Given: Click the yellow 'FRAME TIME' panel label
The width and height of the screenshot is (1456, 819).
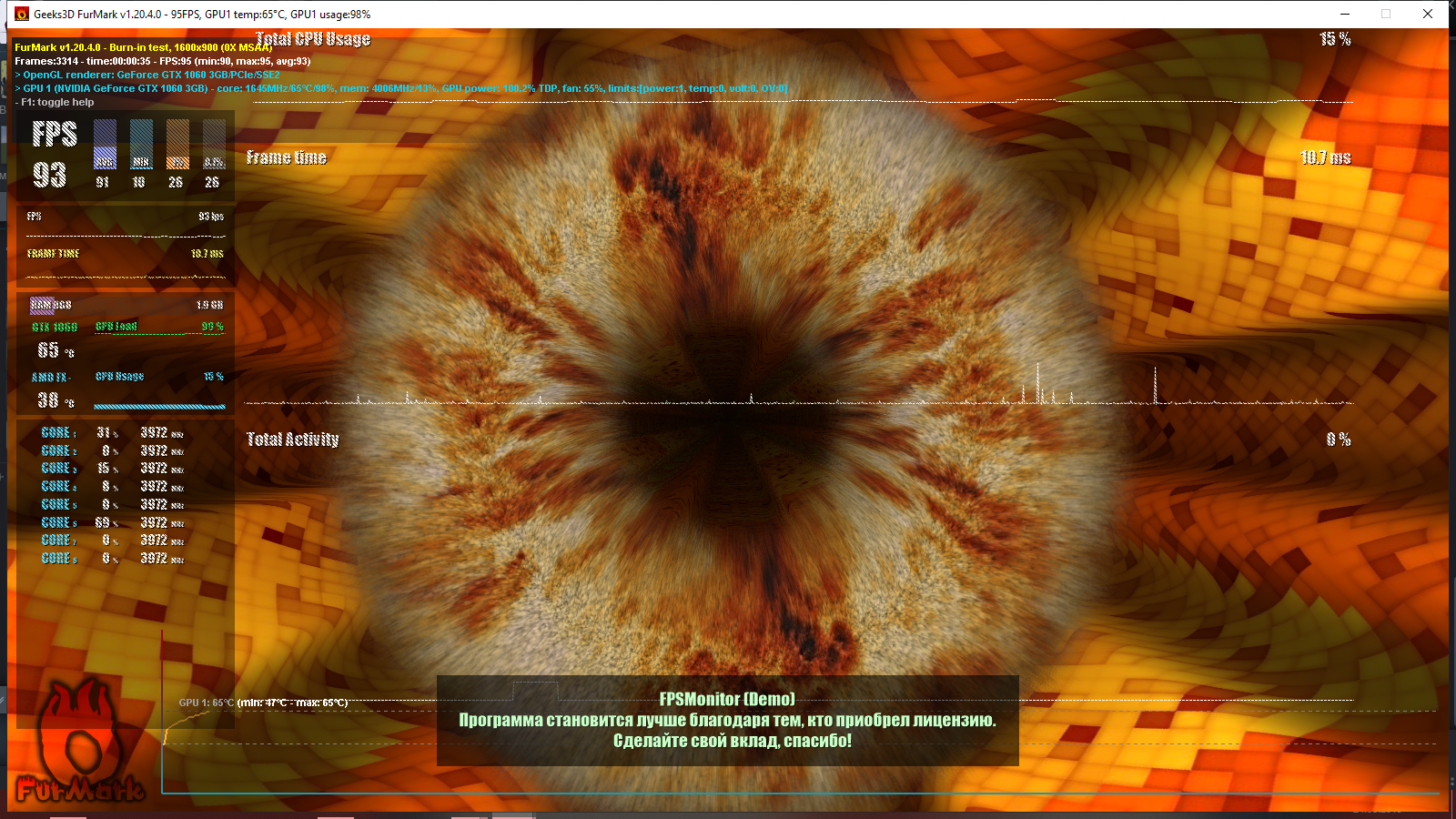Looking at the screenshot, I should pyautogui.click(x=53, y=254).
